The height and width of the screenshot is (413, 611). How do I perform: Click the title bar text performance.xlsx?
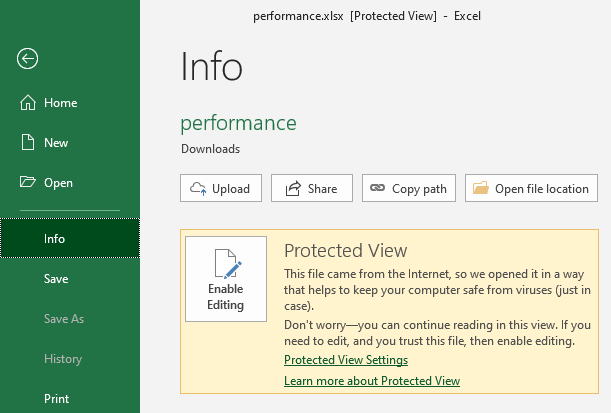click(x=298, y=16)
